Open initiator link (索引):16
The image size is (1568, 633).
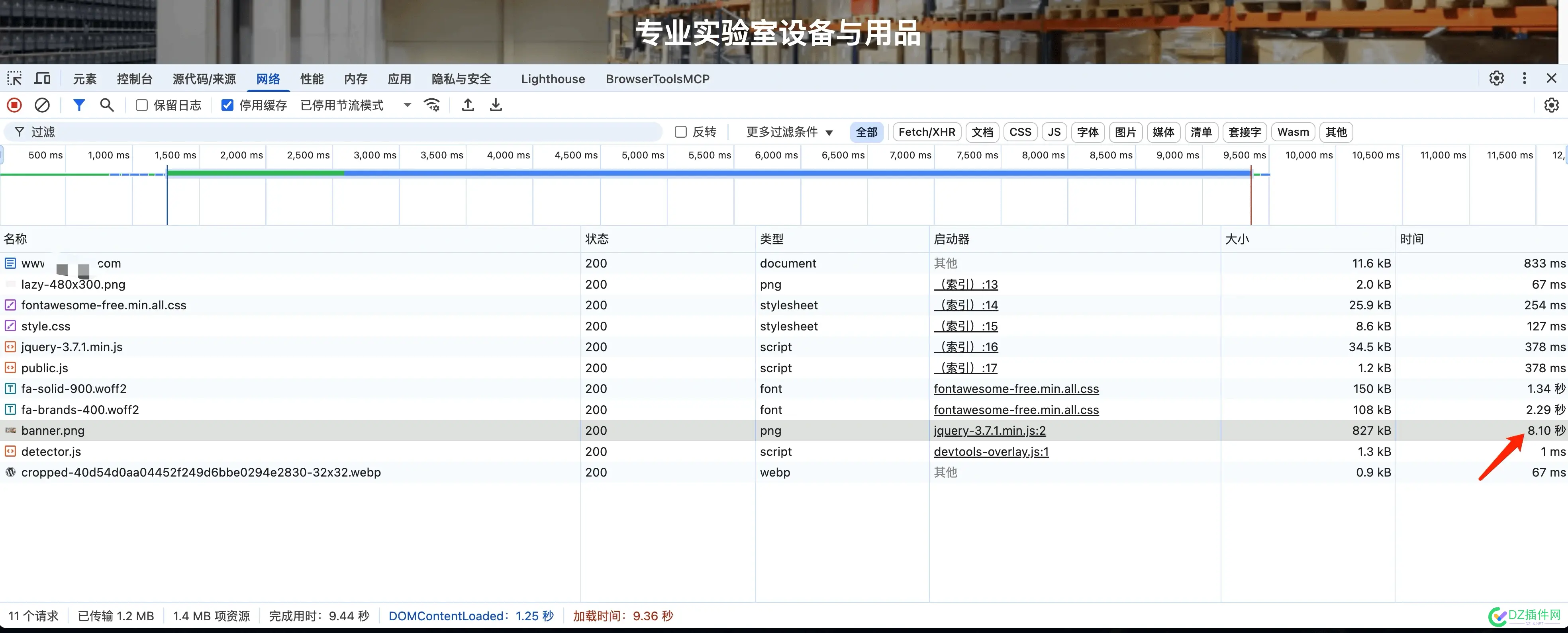966,347
